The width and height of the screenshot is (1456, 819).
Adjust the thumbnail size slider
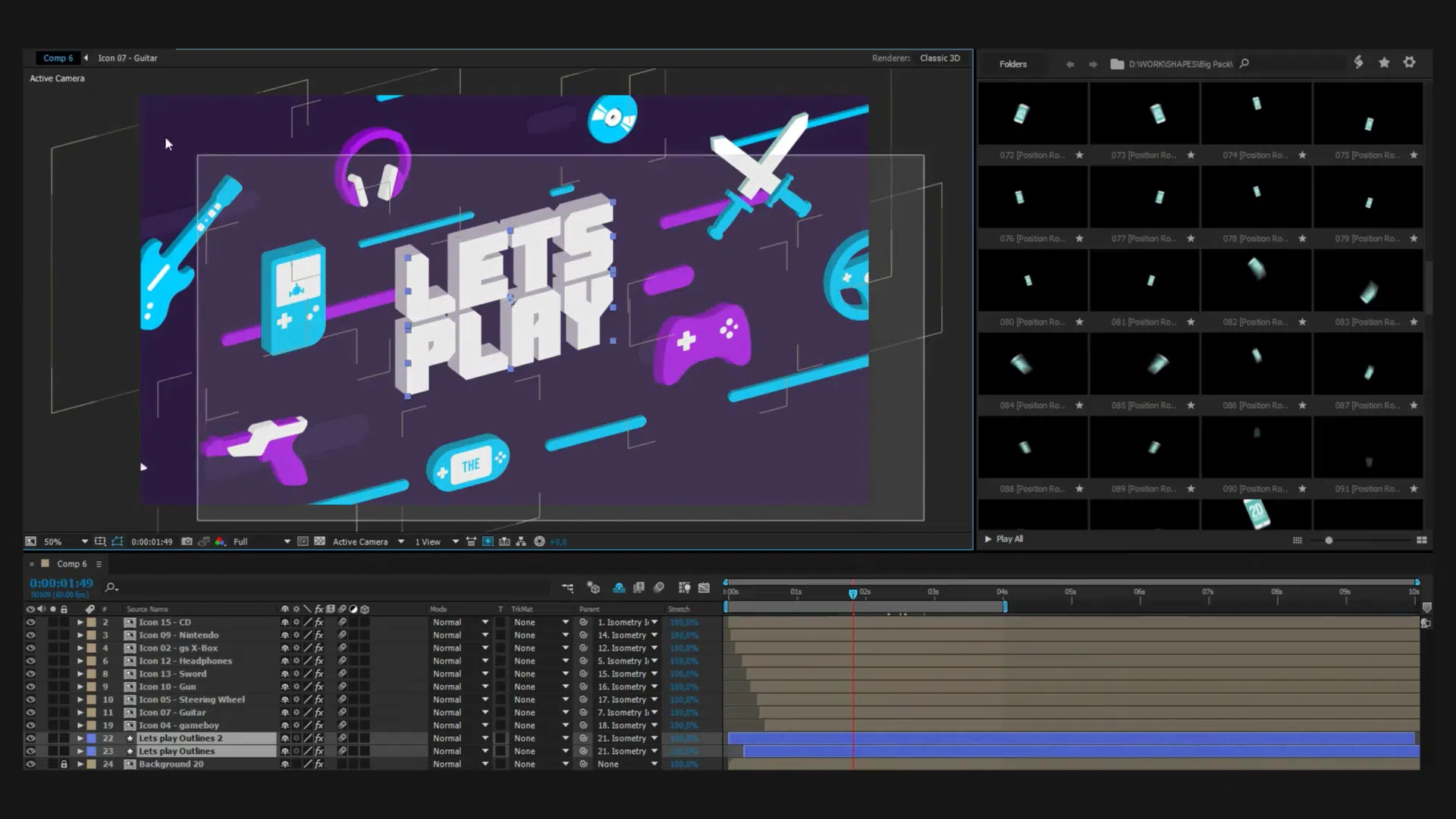click(x=1329, y=541)
